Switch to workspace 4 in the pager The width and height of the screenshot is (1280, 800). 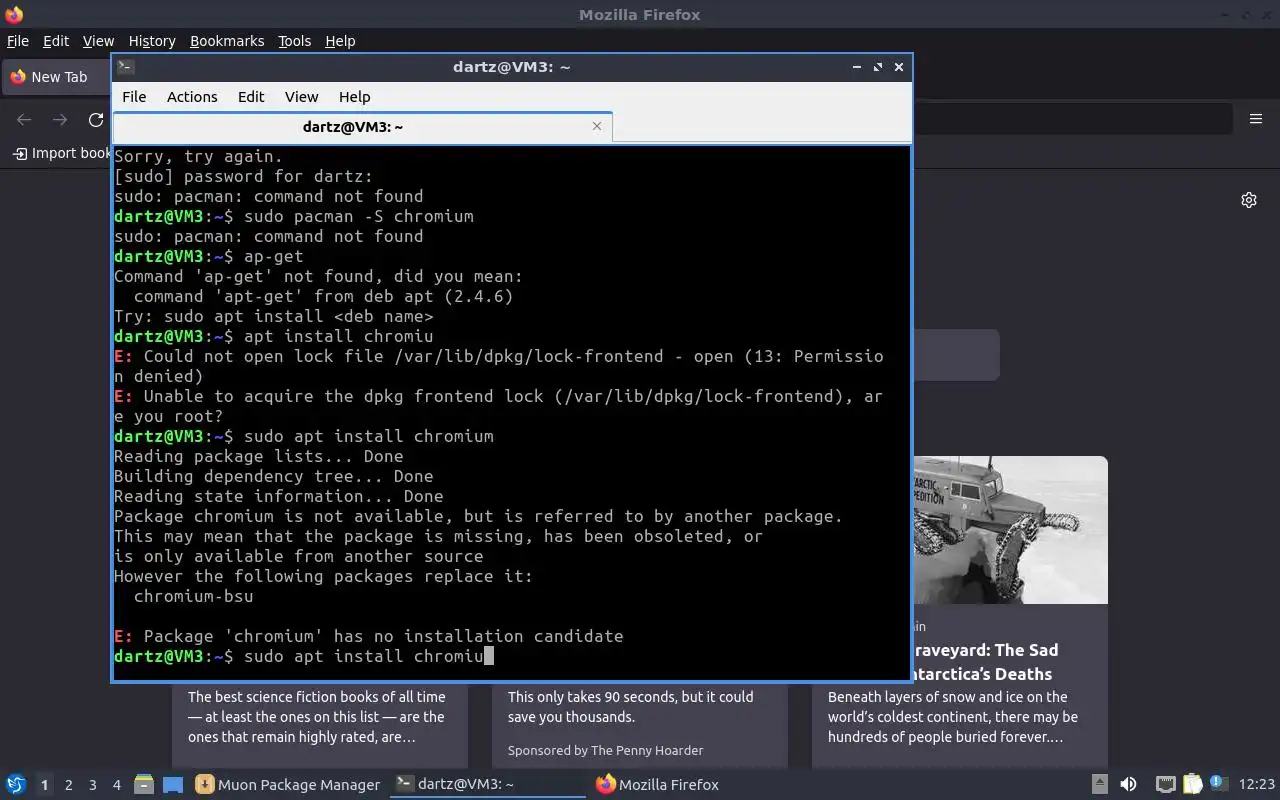117,785
